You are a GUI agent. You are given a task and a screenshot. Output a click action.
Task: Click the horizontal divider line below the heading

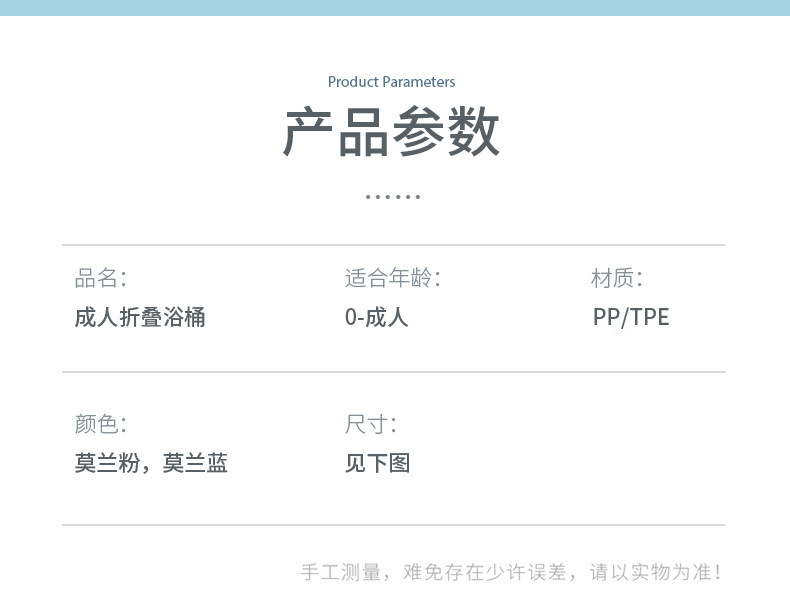point(393,245)
